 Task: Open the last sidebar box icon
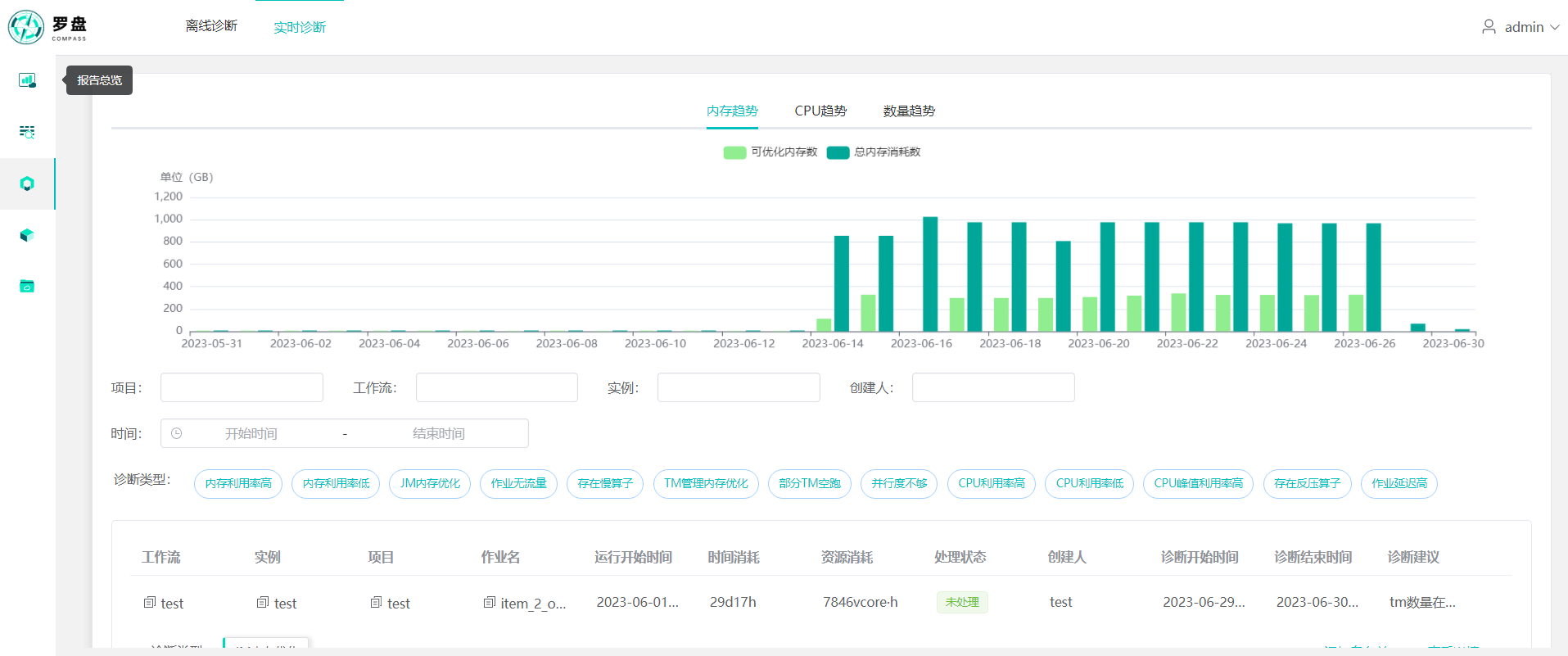(27, 286)
